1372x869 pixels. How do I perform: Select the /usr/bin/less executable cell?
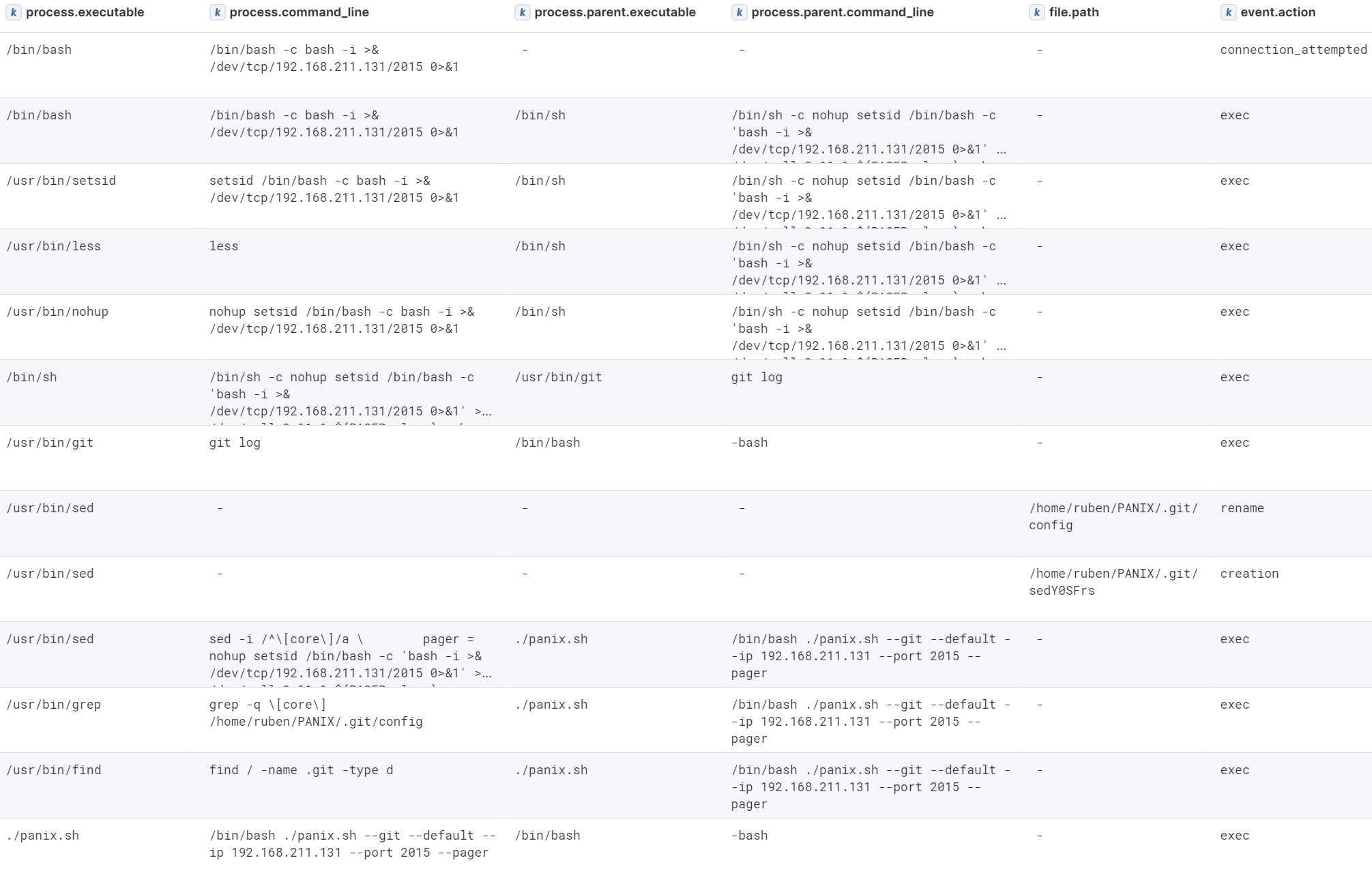(x=54, y=246)
